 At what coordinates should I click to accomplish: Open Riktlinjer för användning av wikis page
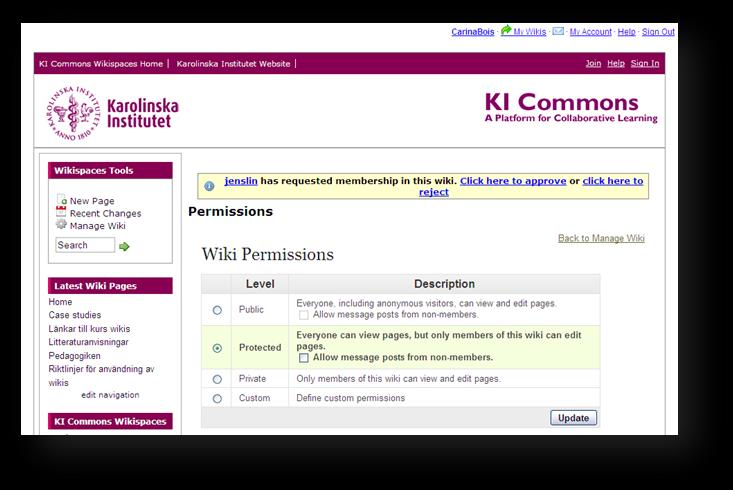pyautogui.click(x=101, y=376)
